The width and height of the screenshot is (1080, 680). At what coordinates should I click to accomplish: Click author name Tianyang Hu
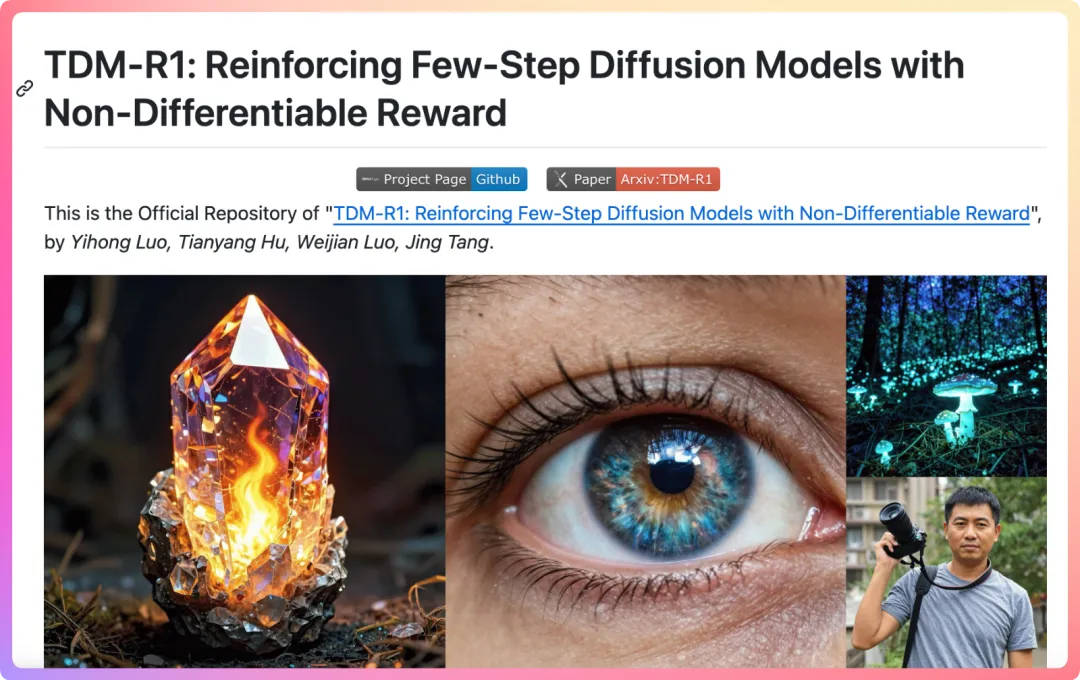(x=232, y=243)
